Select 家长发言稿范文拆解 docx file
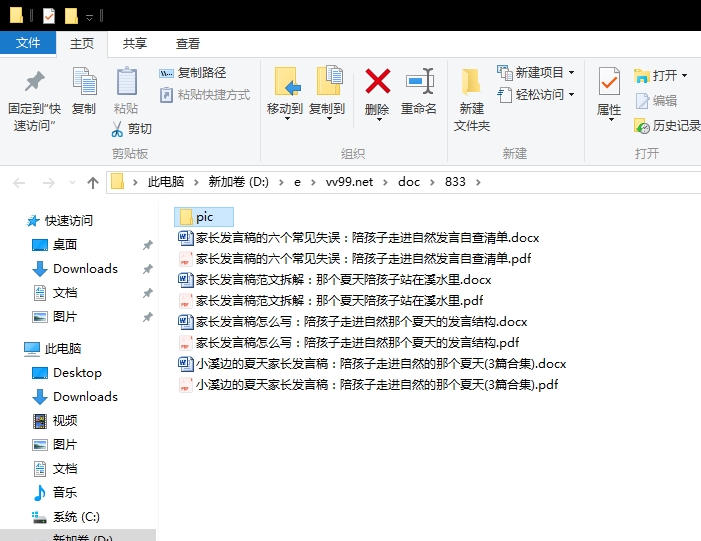701x541 pixels. tap(334, 279)
